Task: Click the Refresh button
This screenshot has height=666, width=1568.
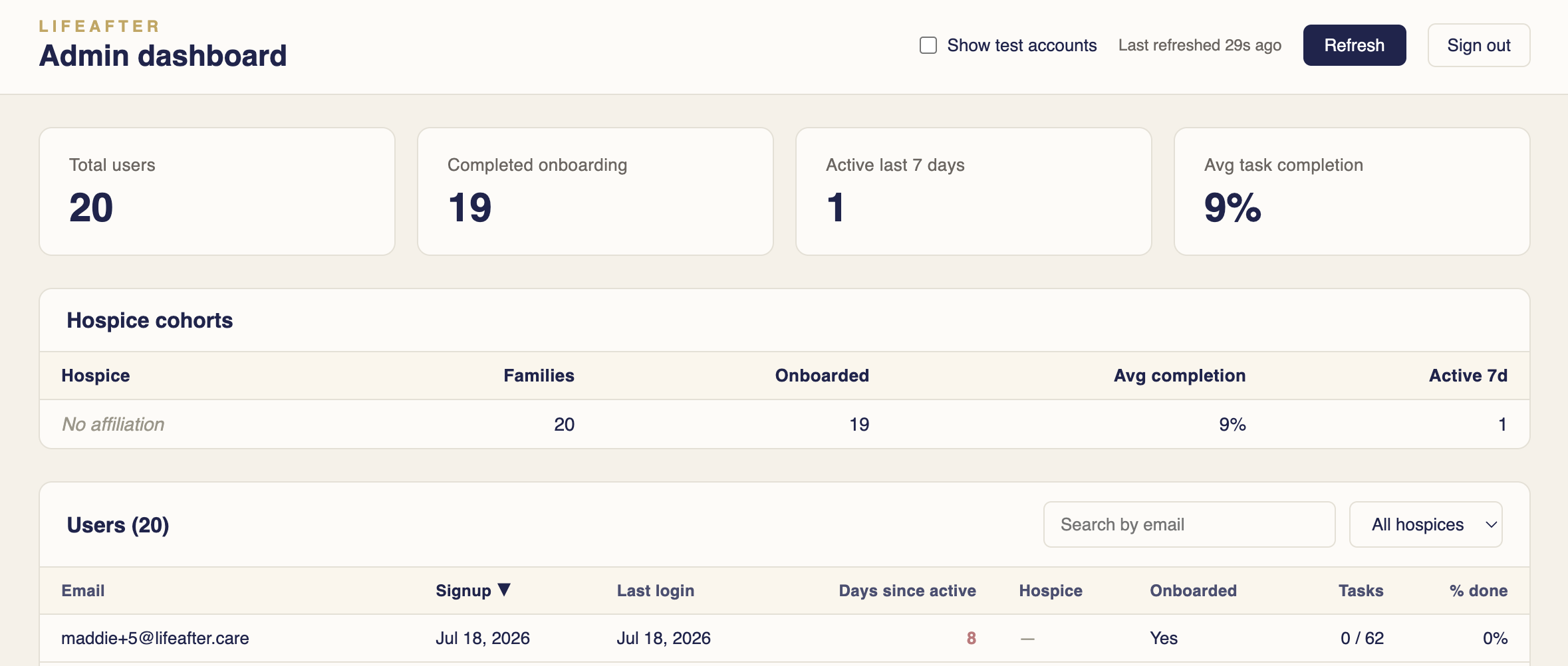Action: [1354, 45]
